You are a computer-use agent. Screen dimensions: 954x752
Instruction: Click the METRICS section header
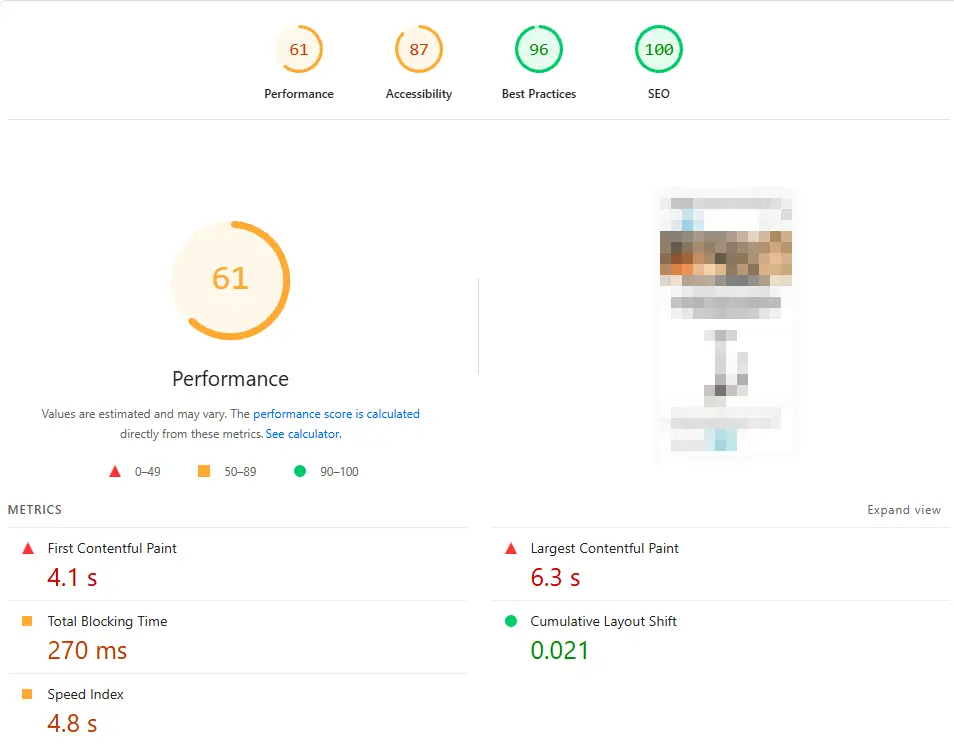click(34, 509)
